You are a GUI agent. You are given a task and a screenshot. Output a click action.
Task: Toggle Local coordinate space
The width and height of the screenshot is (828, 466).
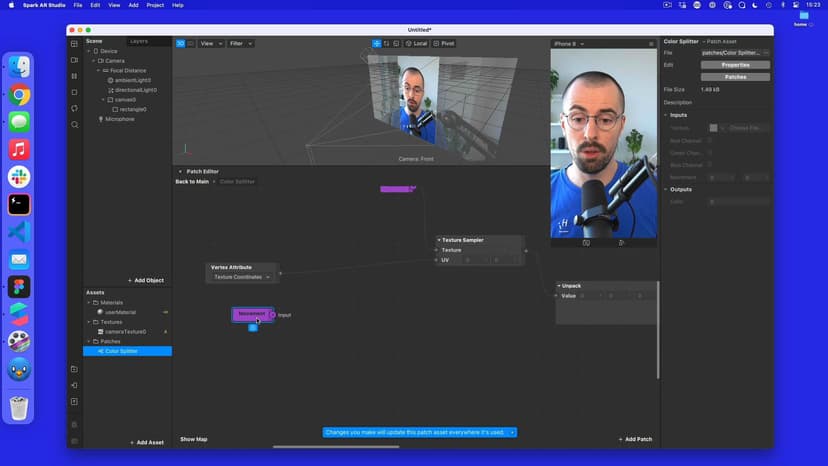(417, 43)
